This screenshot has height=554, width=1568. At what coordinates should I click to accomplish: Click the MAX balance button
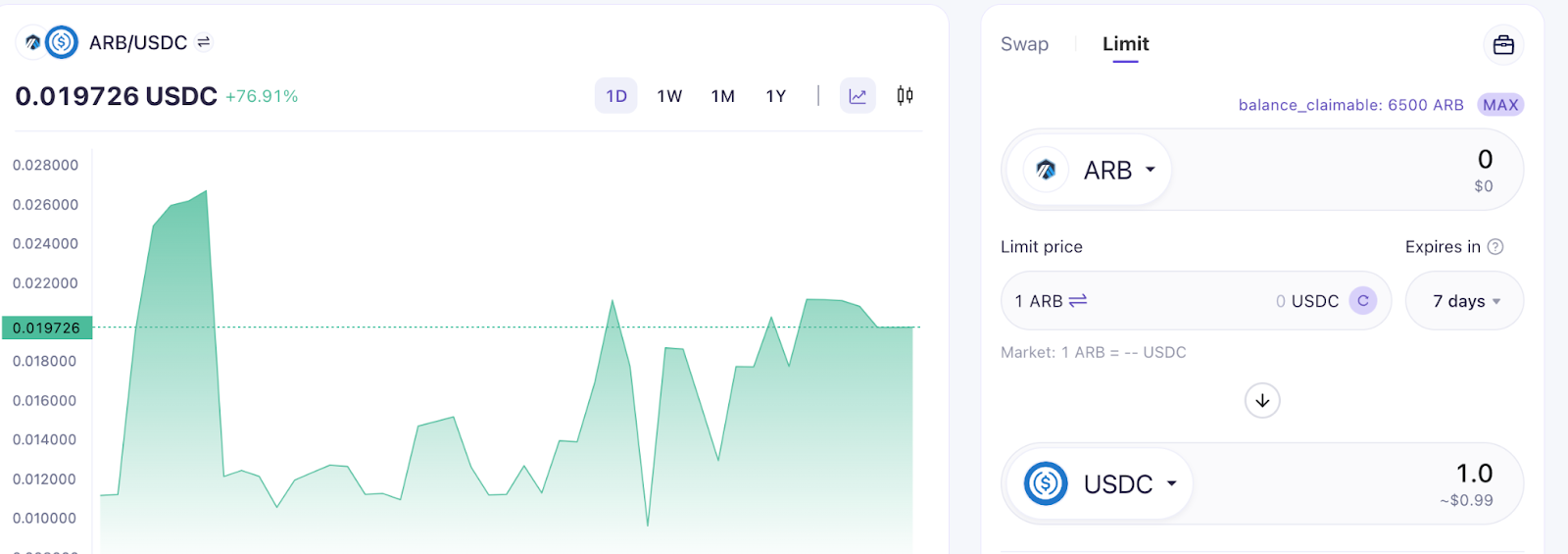click(x=1500, y=105)
